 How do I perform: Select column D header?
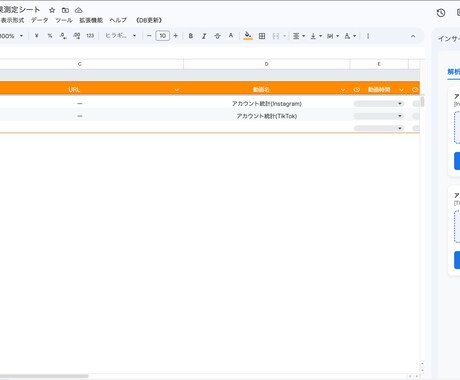click(266, 64)
